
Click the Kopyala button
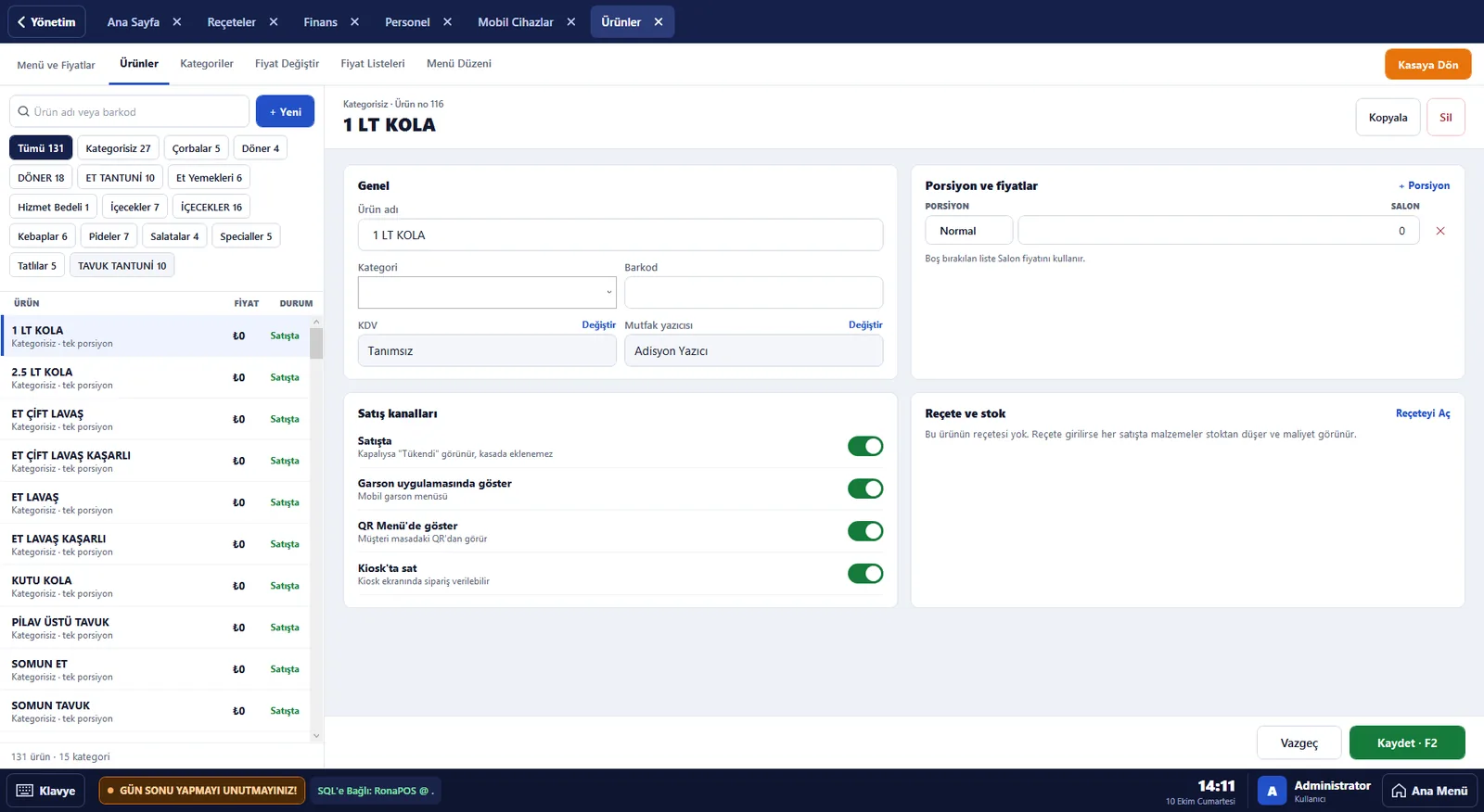[x=1388, y=118]
